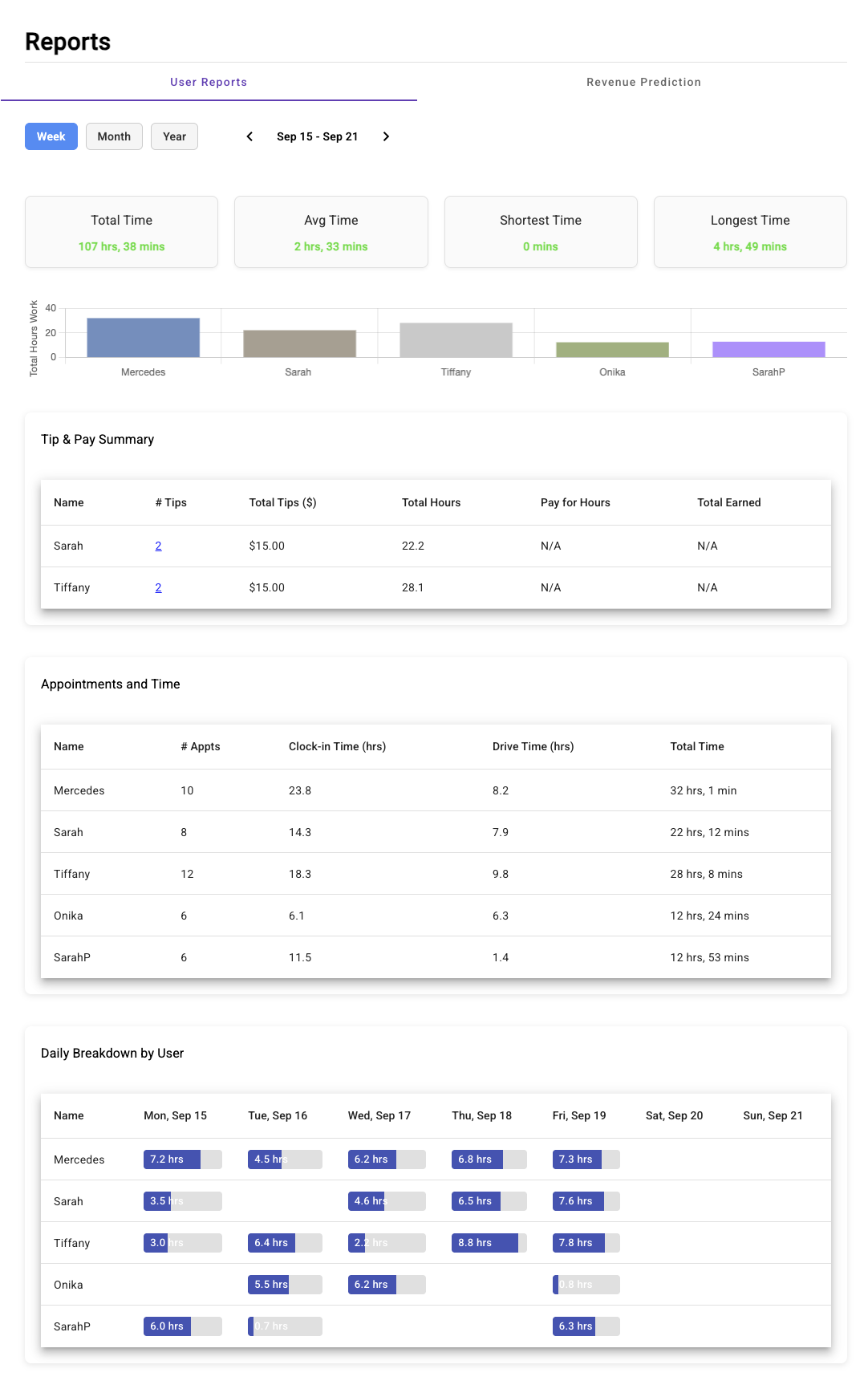Click the Avg Time summary card

tap(331, 232)
